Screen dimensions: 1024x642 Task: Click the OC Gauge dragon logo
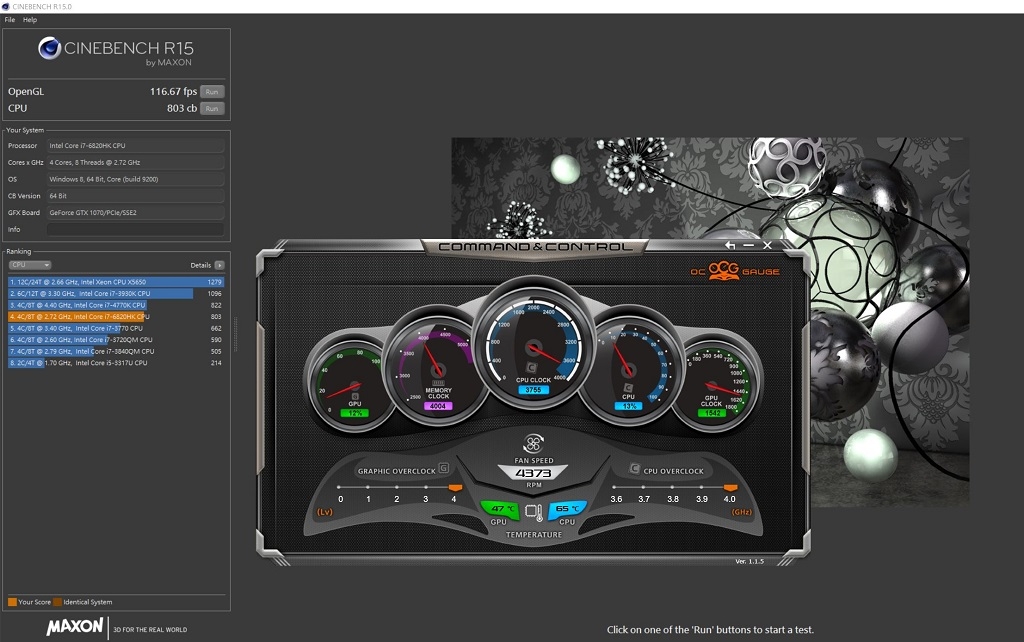point(724,270)
